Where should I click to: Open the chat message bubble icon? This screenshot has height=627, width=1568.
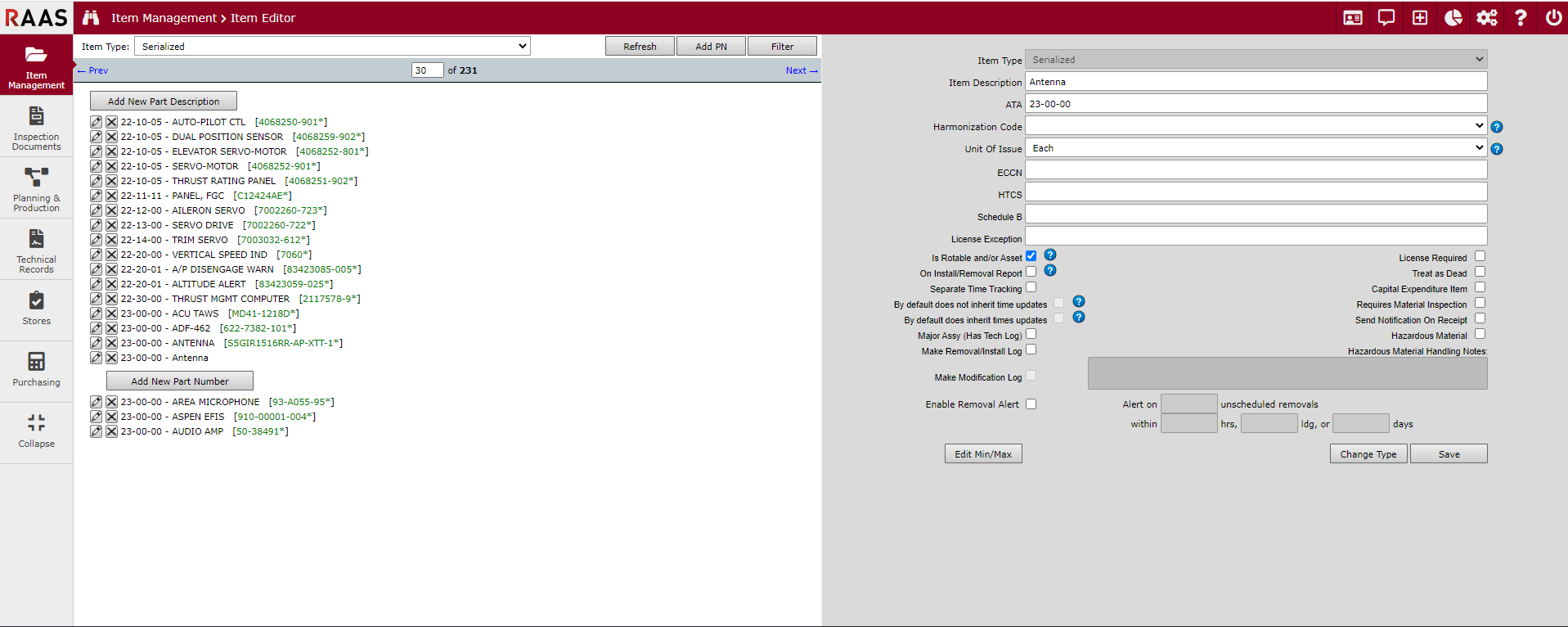[1386, 17]
